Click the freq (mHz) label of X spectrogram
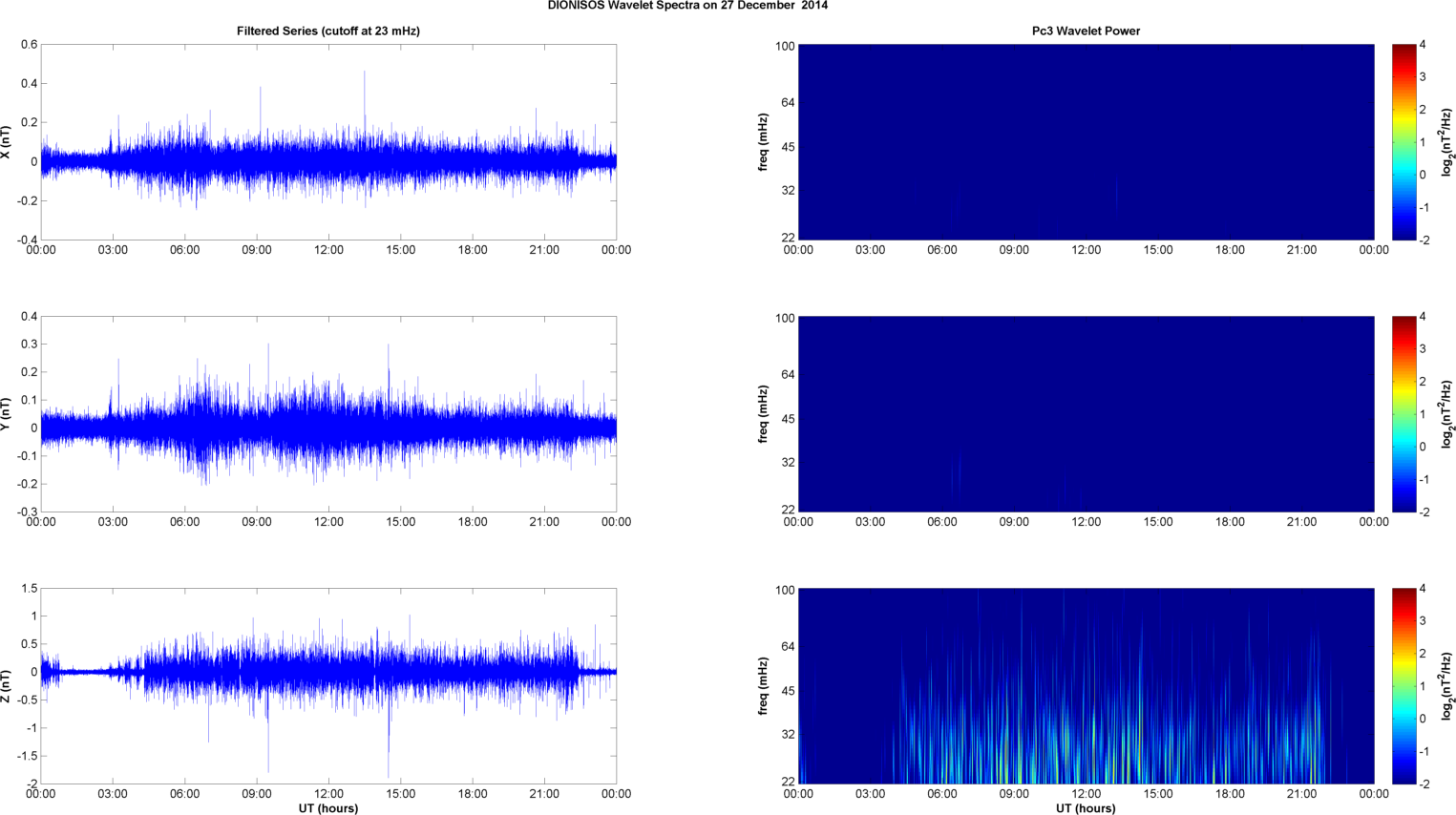 [x=764, y=142]
